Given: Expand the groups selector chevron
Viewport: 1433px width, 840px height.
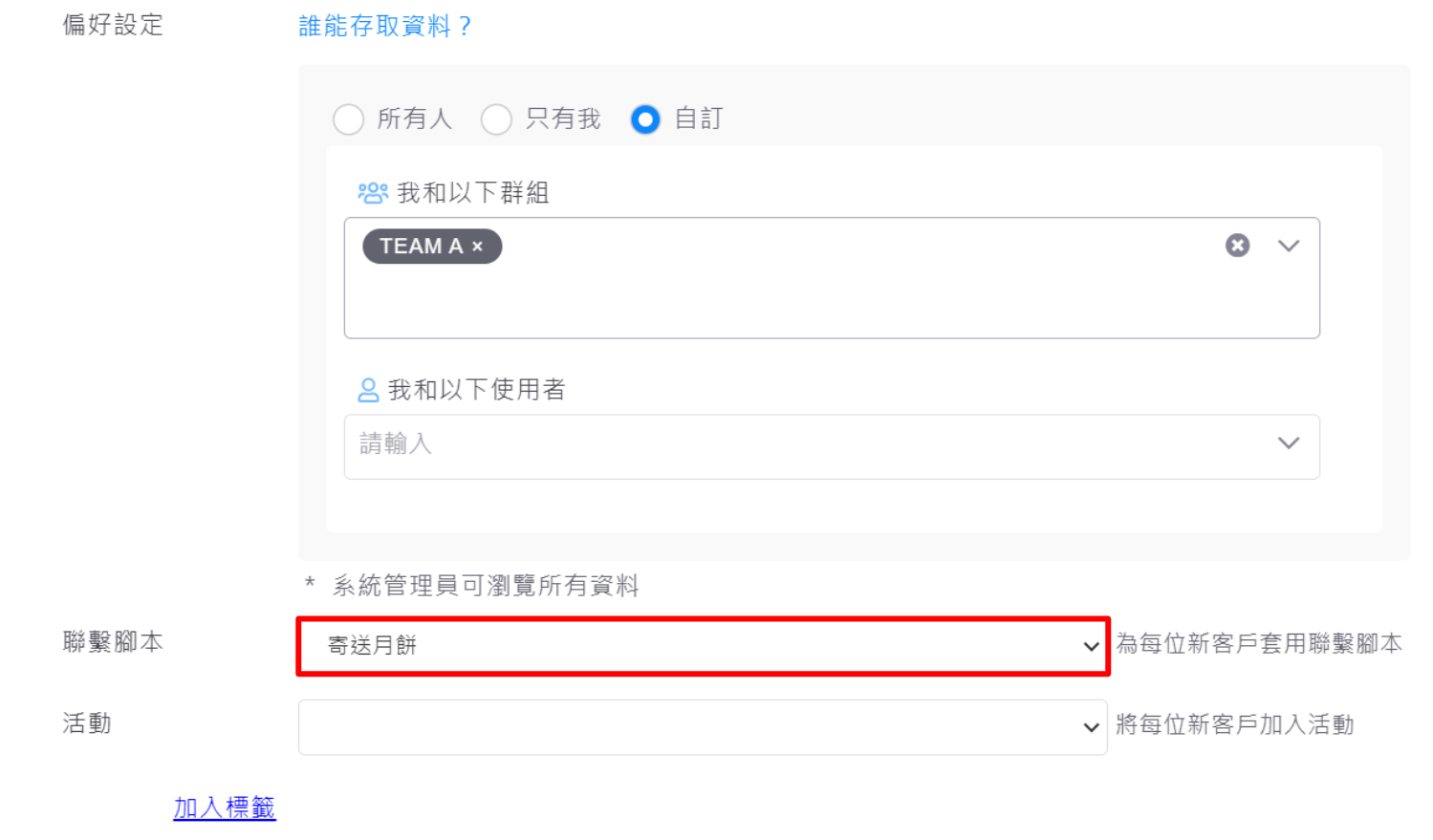Looking at the screenshot, I should point(1289,246).
